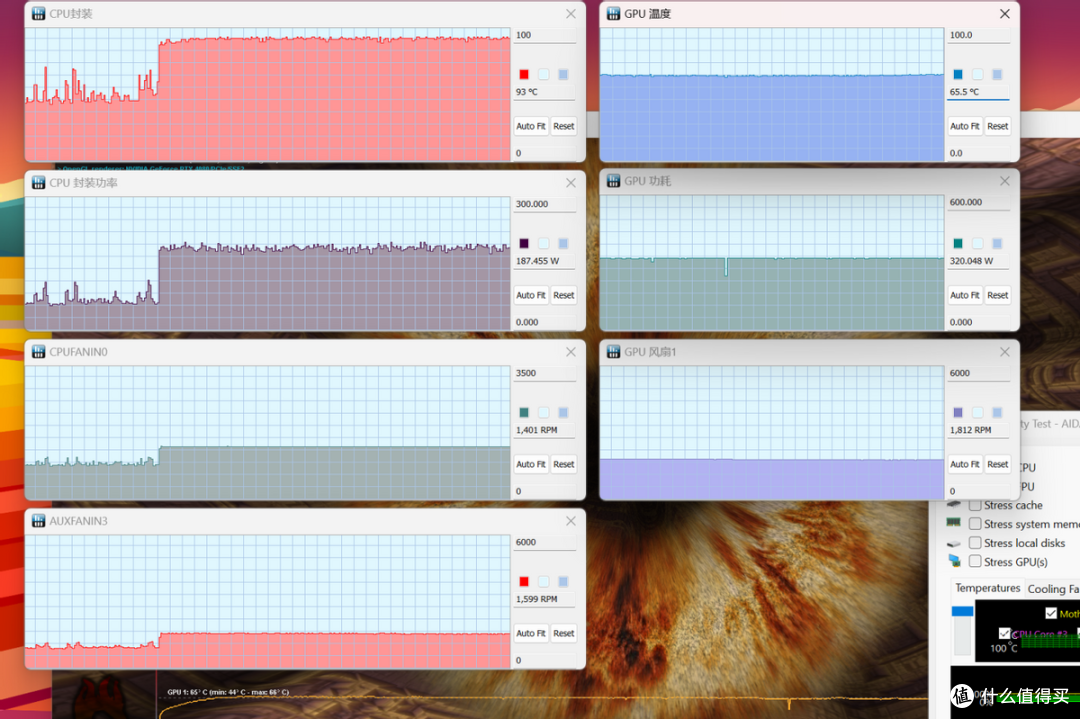Enable the Stress GPU(s) checkbox
1080x719 pixels.
(975, 561)
